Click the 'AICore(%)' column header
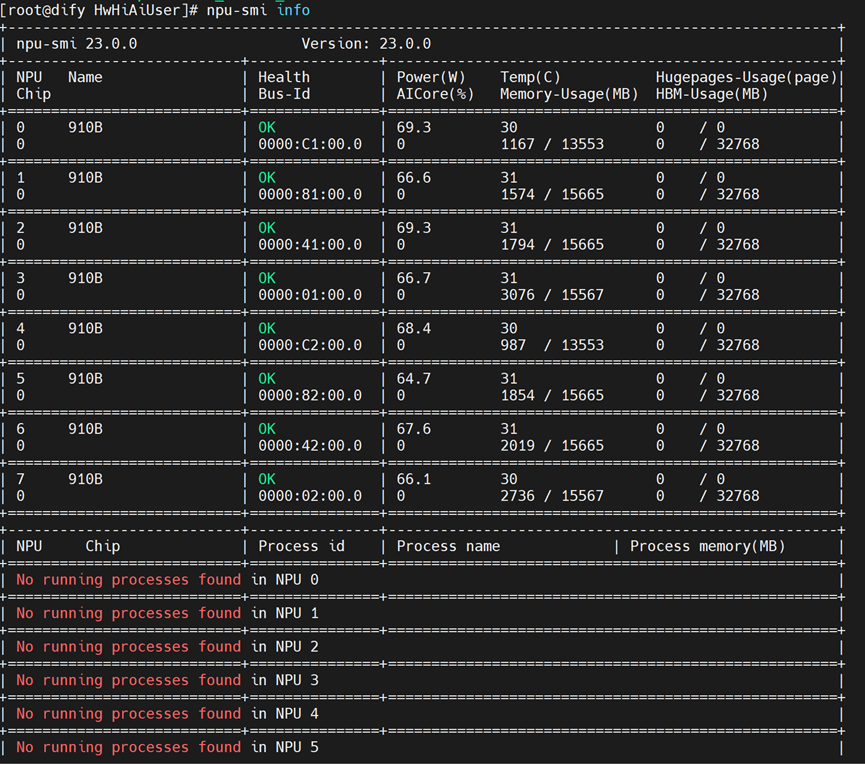This screenshot has height=764, width=865. point(435,94)
